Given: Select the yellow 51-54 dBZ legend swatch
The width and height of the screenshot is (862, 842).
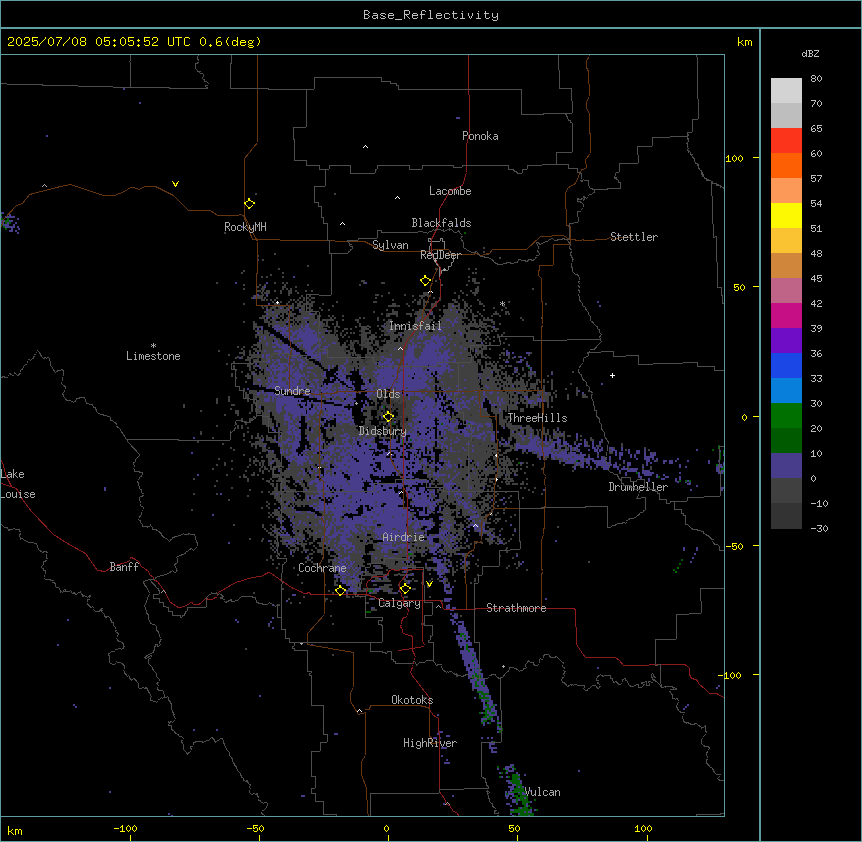Looking at the screenshot, I should pyautogui.click(x=786, y=215).
